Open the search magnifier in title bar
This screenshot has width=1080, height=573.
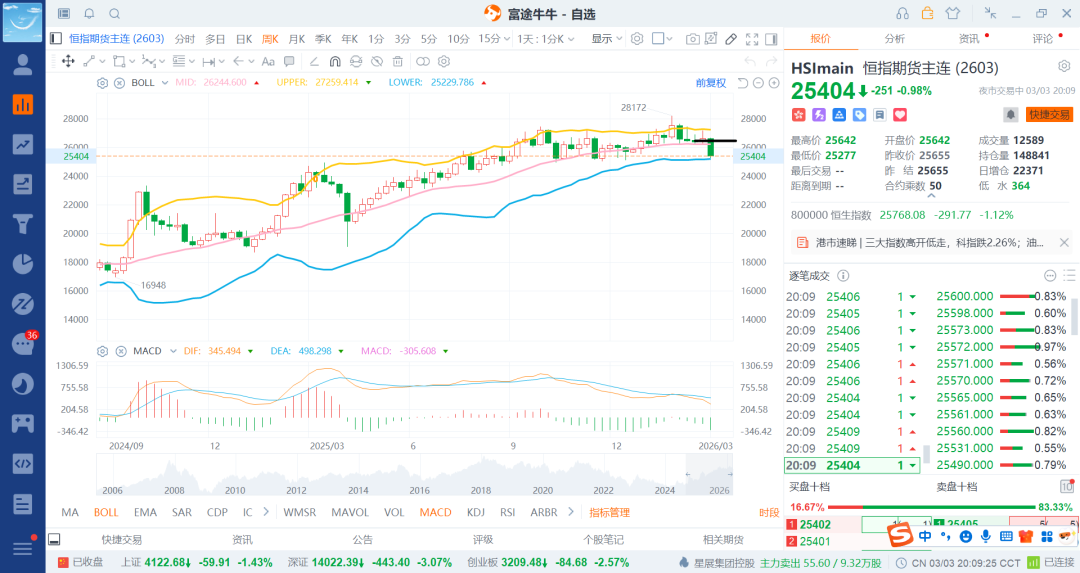tap(115, 14)
